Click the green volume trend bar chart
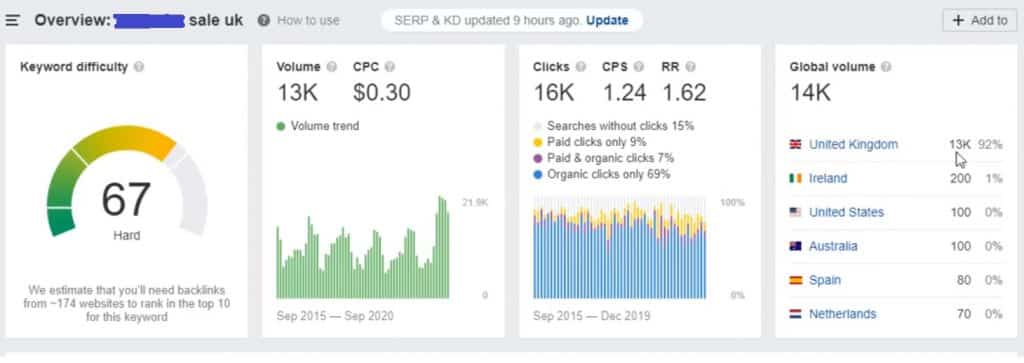The image size is (1024, 363). coord(362,247)
